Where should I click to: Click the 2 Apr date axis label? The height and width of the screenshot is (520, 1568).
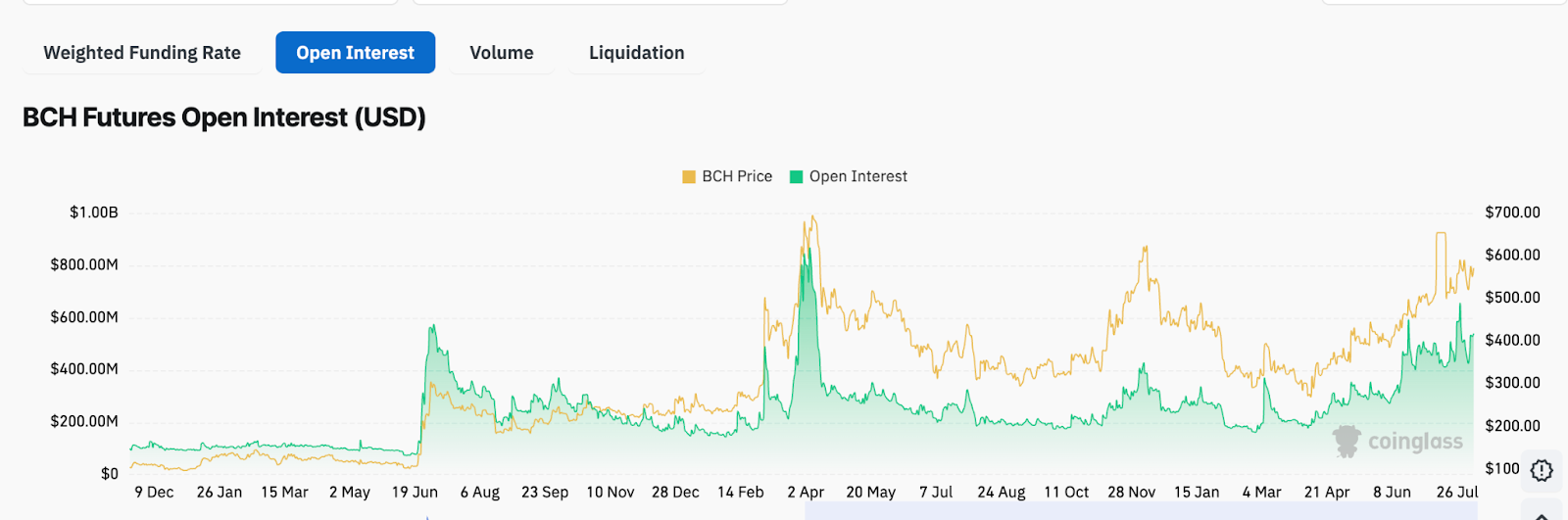pos(806,493)
